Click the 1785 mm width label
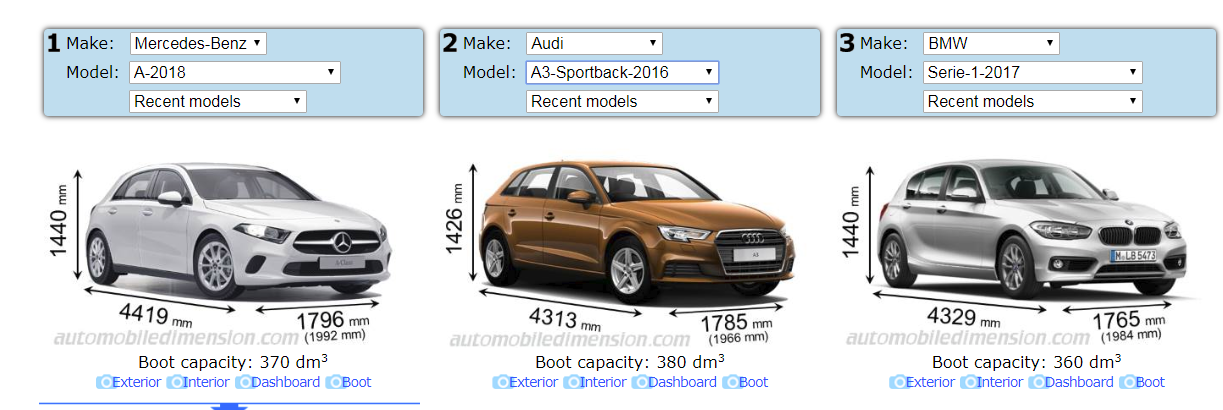Image resolution: width=1223 pixels, height=410 pixels. pos(735,322)
